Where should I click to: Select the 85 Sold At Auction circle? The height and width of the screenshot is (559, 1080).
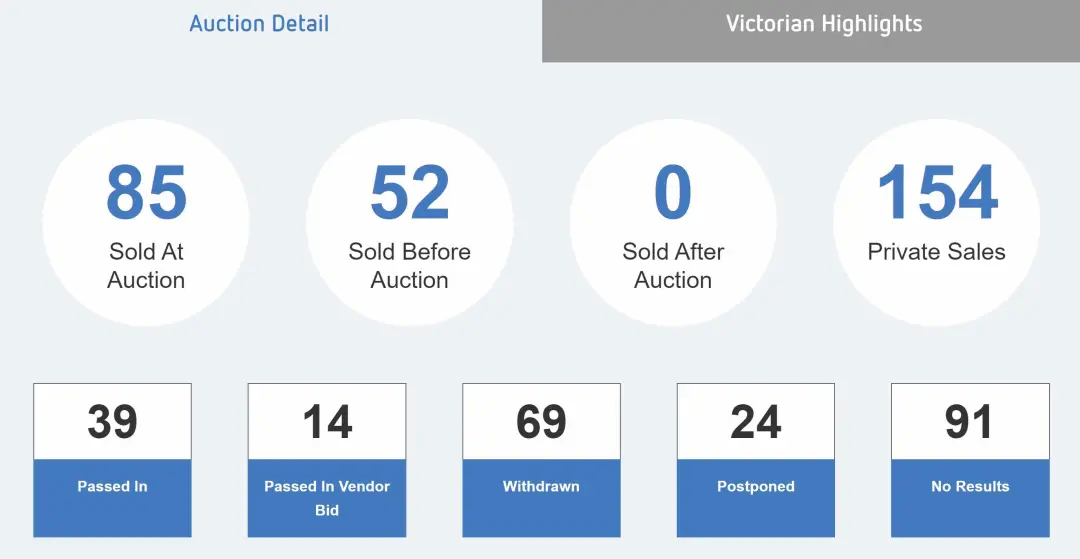tap(146, 222)
